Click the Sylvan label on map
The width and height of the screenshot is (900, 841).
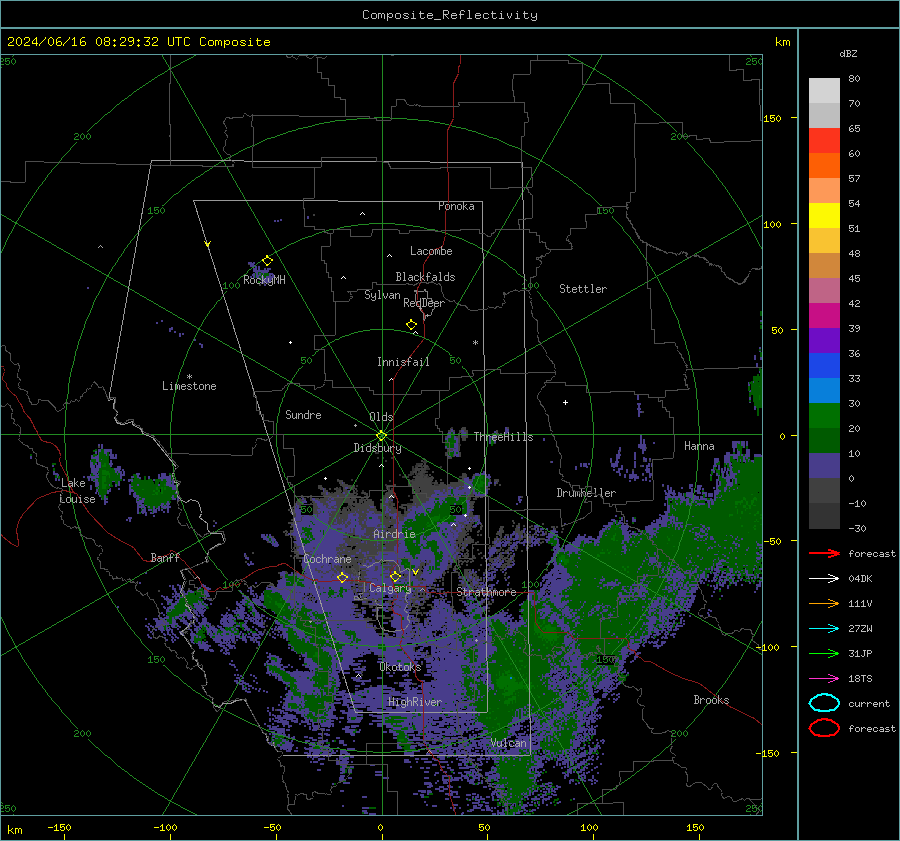[x=382, y=295]
